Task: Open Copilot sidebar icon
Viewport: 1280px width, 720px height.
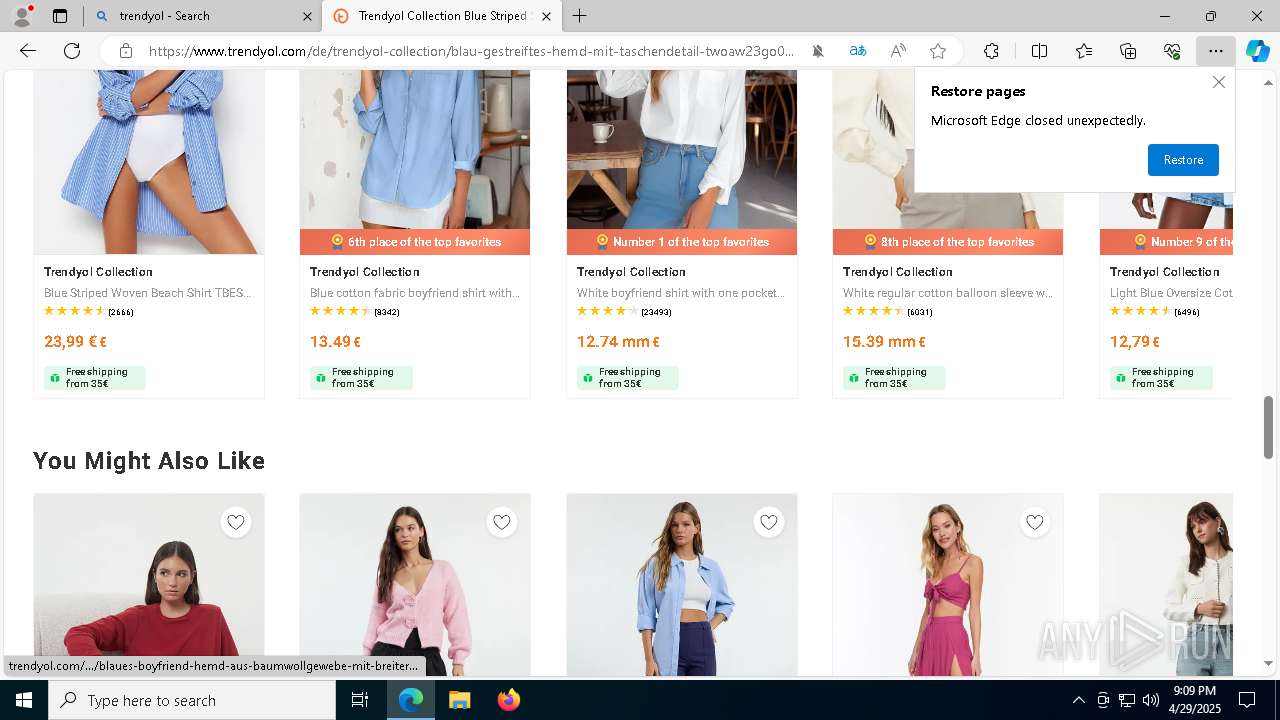Action: click(1257, 51)
